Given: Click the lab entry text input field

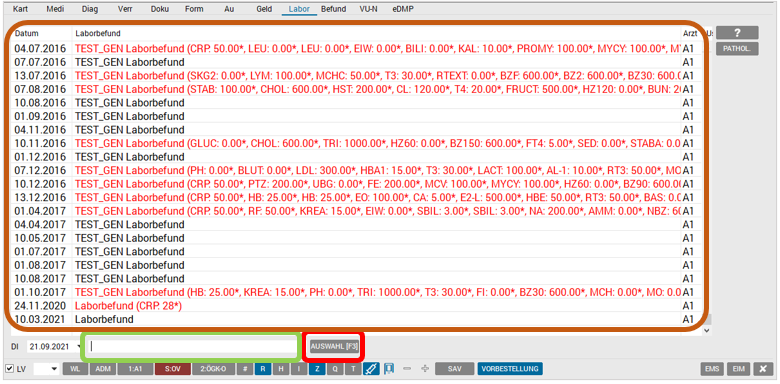Looking at the screenshot, I should 192,347.
